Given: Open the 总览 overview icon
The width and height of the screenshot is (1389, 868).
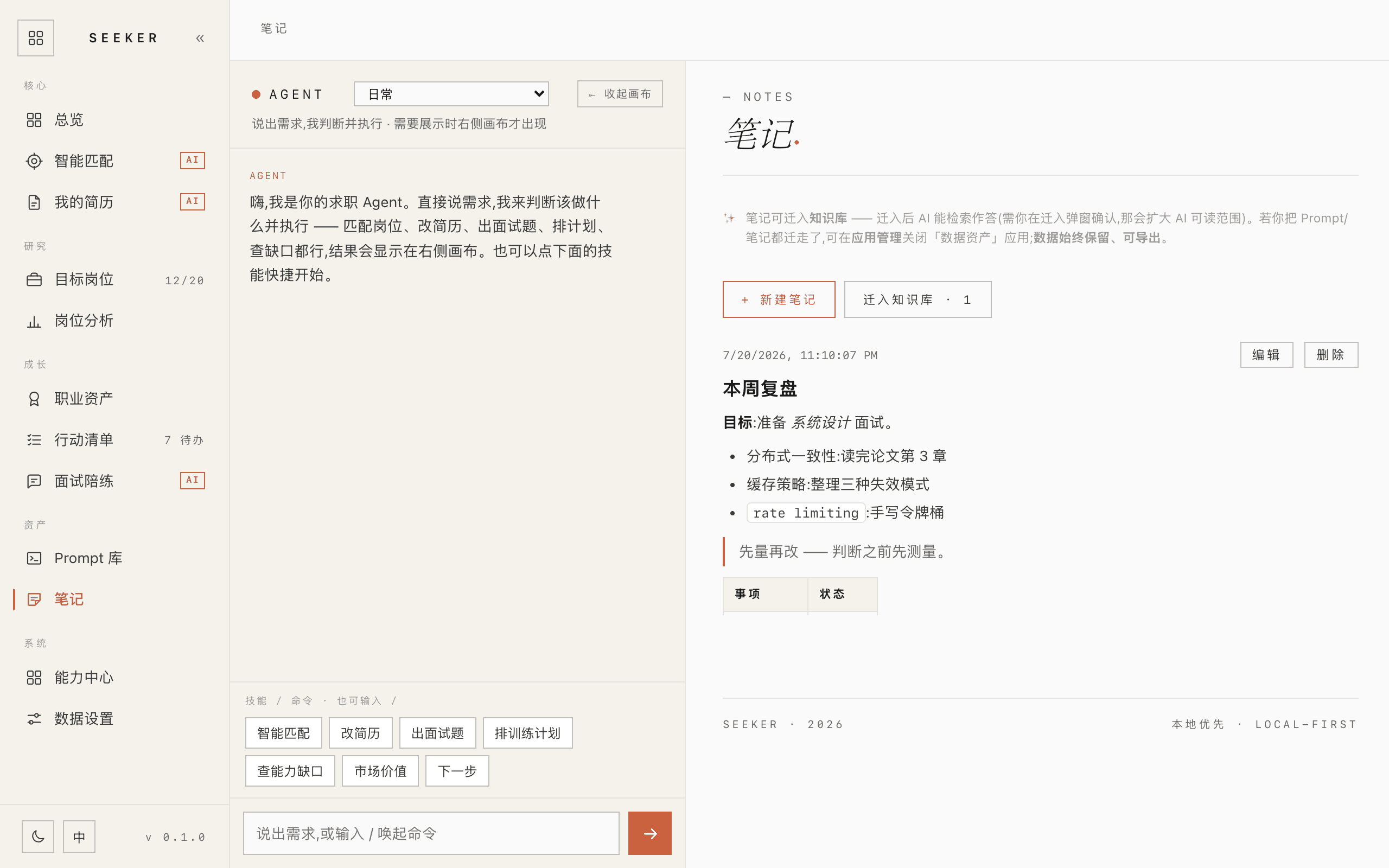Looking at the screenshot, I should pyautogui.click(x=34, y=119).
